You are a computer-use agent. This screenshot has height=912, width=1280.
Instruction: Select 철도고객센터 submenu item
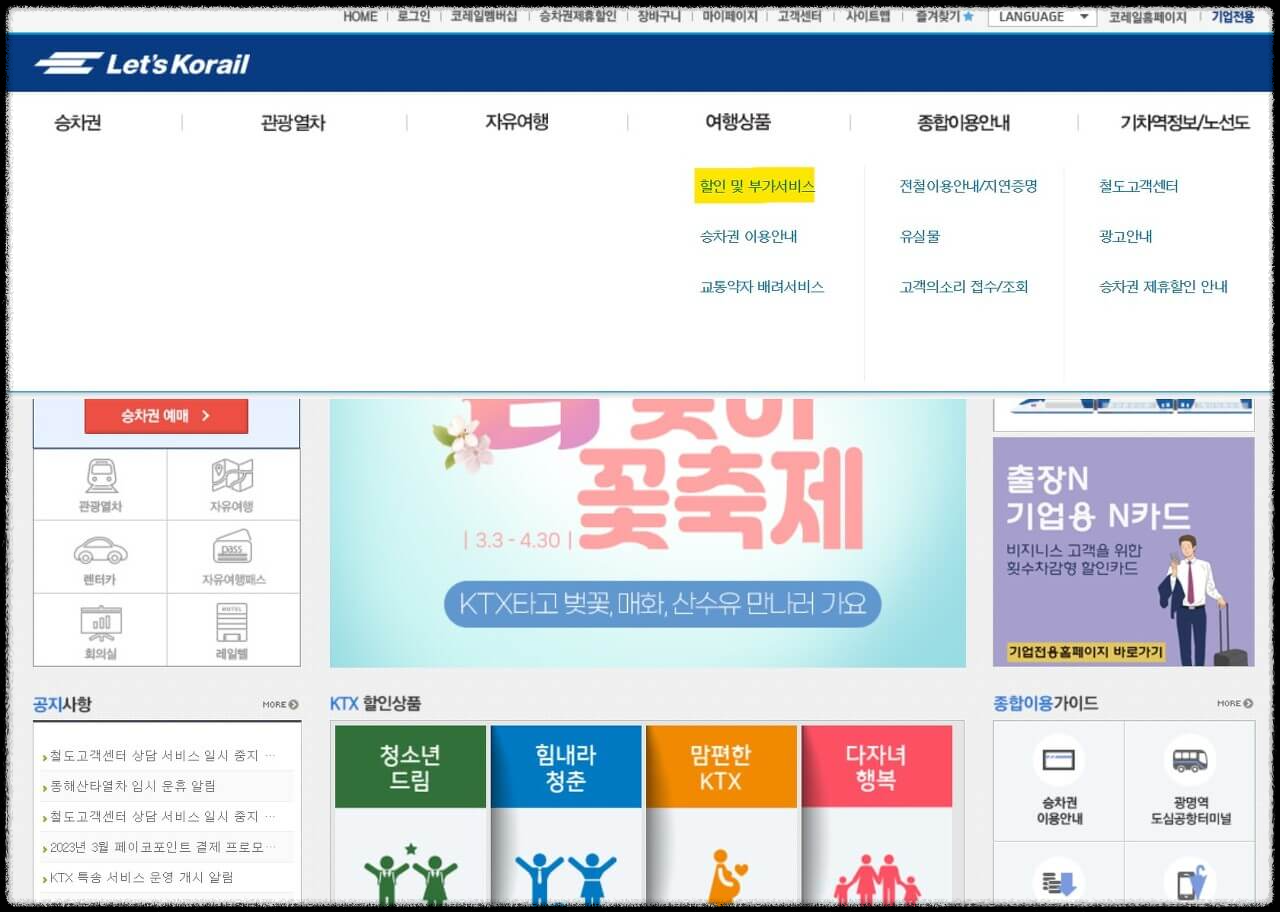tap(1139, 186)
